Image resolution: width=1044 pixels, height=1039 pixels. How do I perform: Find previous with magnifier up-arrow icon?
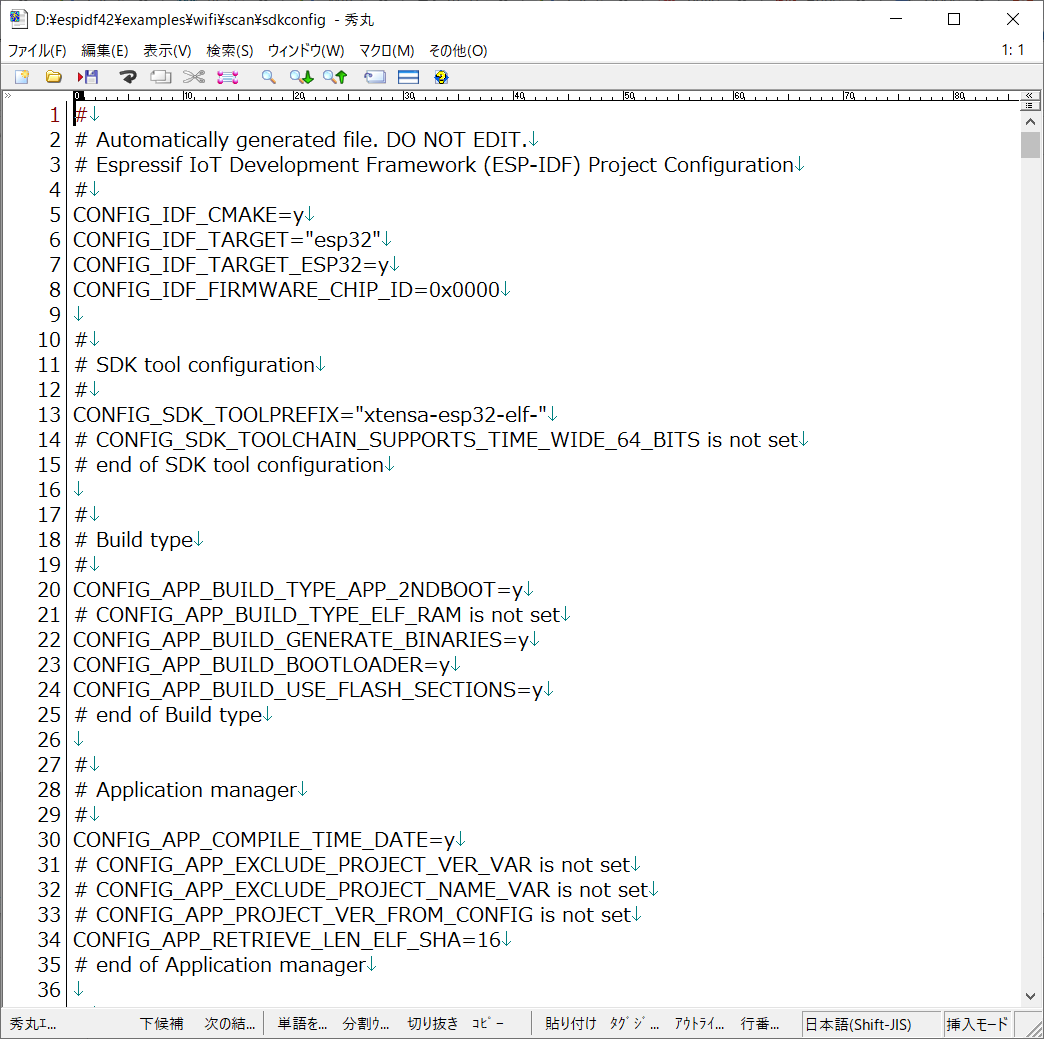click(335, 77)
